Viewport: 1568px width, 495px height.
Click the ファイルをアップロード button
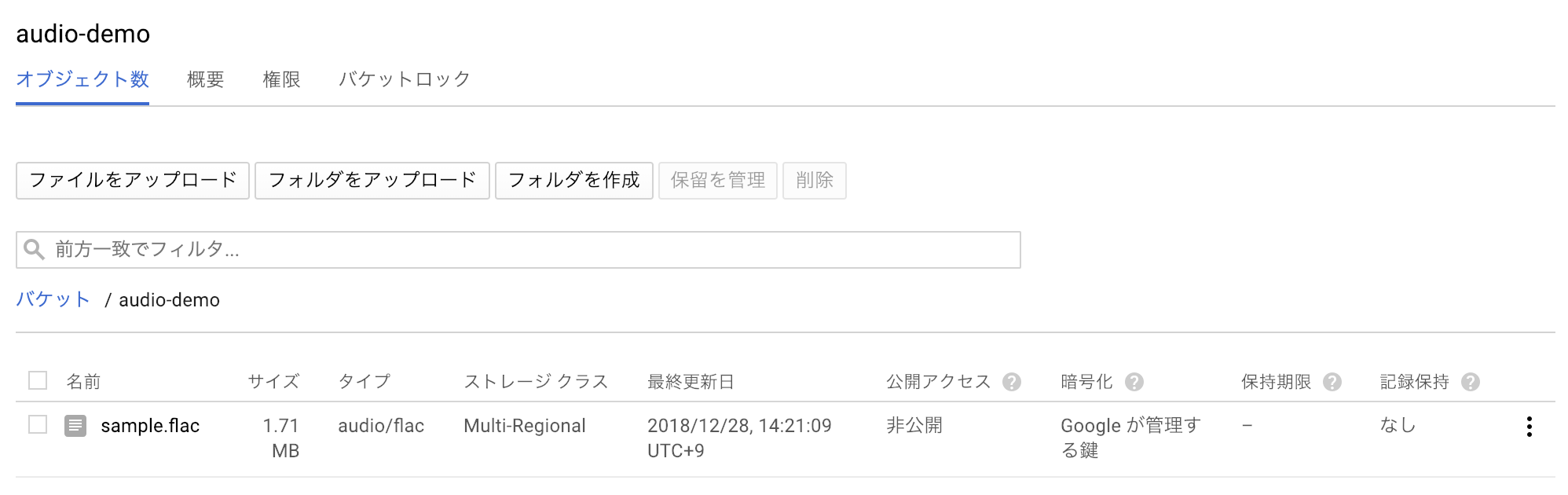pos(132,180)
